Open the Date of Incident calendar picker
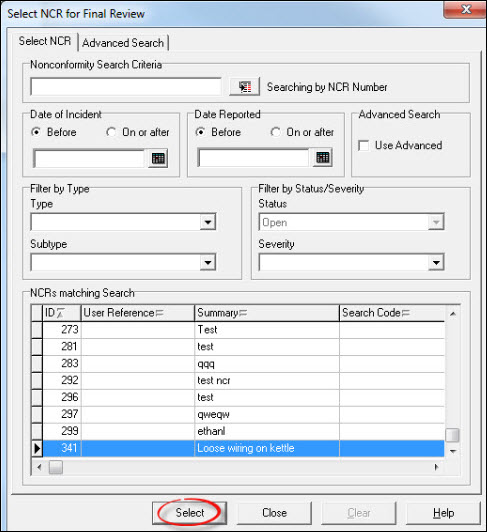Viewport: 487px width, 532px height. coord(158,158)
